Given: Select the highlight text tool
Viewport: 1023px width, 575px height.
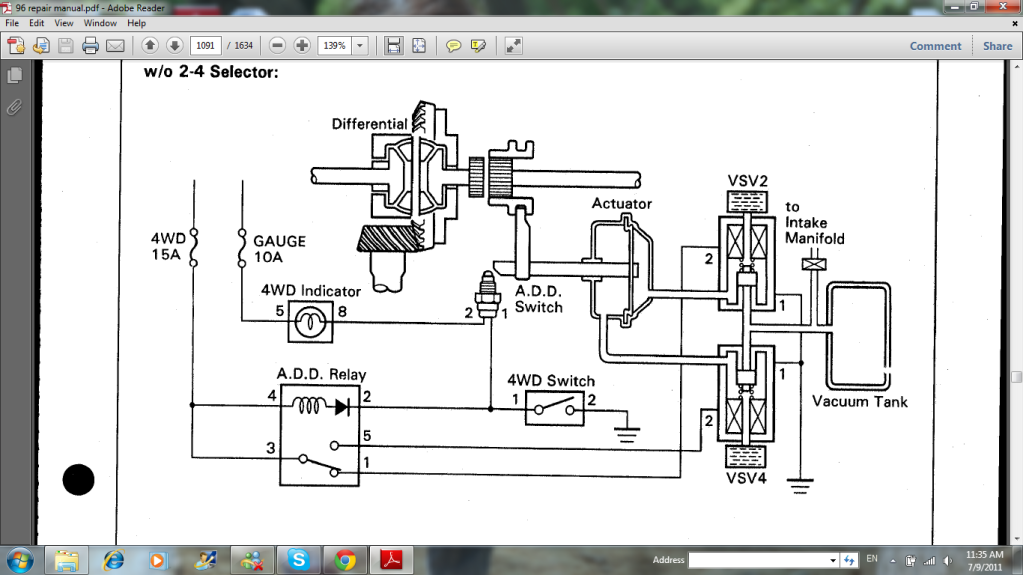Looking at the screenshot, I should 478,46.
